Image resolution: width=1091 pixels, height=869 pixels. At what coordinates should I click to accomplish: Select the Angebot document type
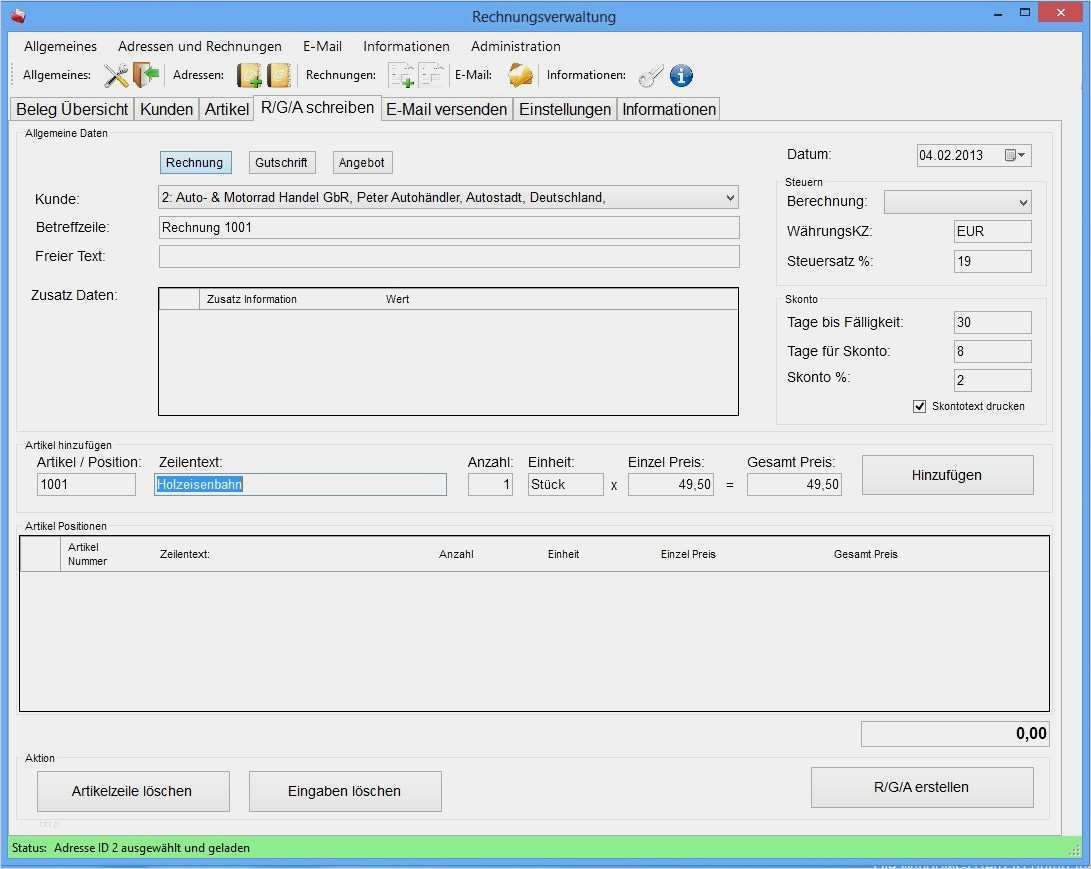click(361, 163)
